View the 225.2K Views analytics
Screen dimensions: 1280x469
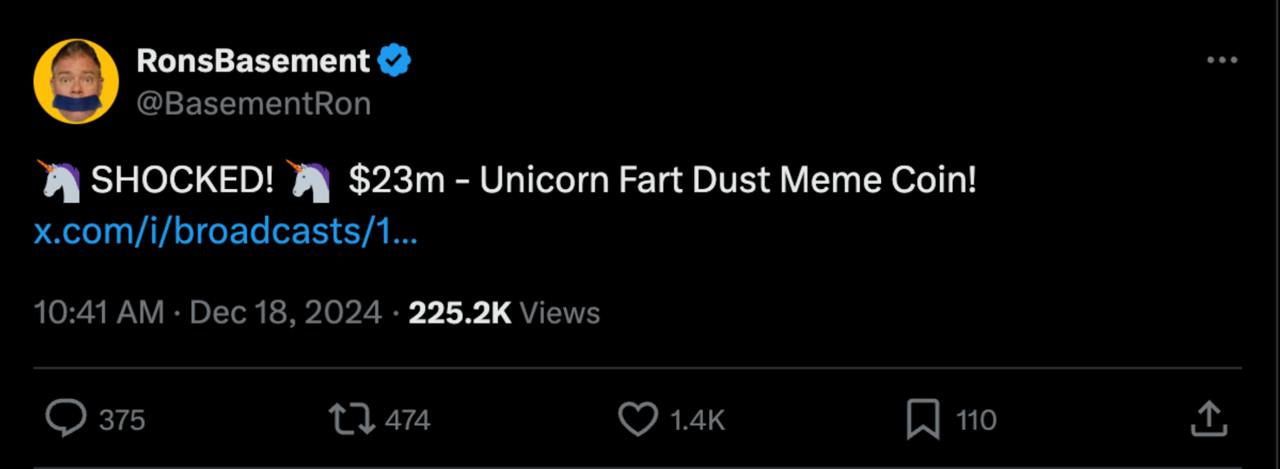[504, 313]
